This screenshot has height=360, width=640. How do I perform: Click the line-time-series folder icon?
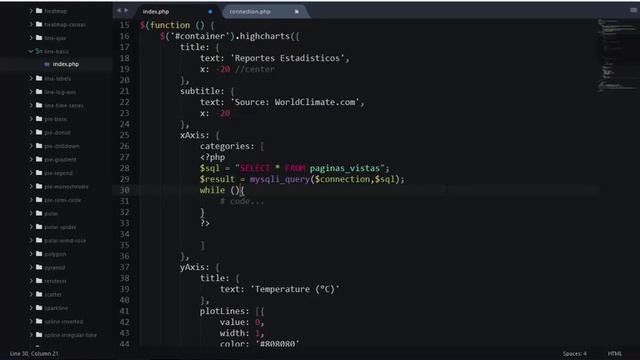tap(39, 105)
